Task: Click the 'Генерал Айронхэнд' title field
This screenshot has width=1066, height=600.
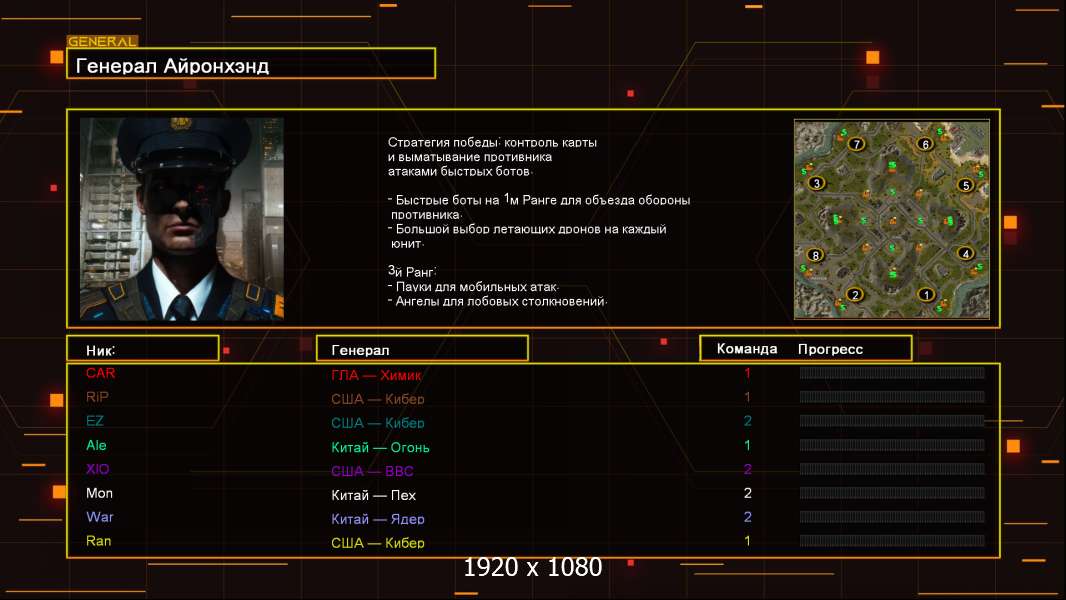Action: pos(251,64)
